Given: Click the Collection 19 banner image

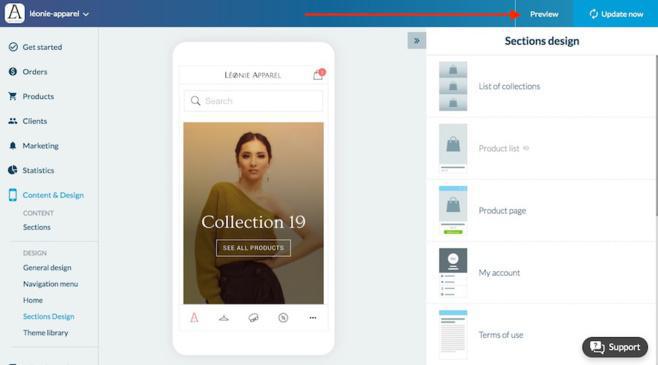Looking at the screenshot, I should point(253,213).
